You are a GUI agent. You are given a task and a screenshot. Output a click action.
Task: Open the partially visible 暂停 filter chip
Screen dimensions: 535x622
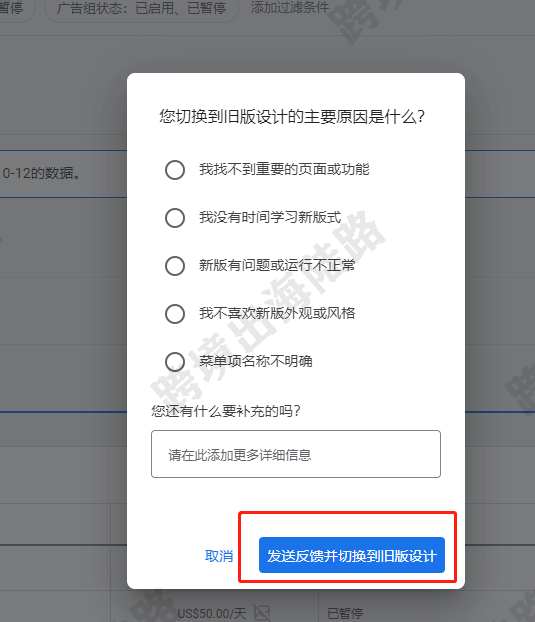14,8
